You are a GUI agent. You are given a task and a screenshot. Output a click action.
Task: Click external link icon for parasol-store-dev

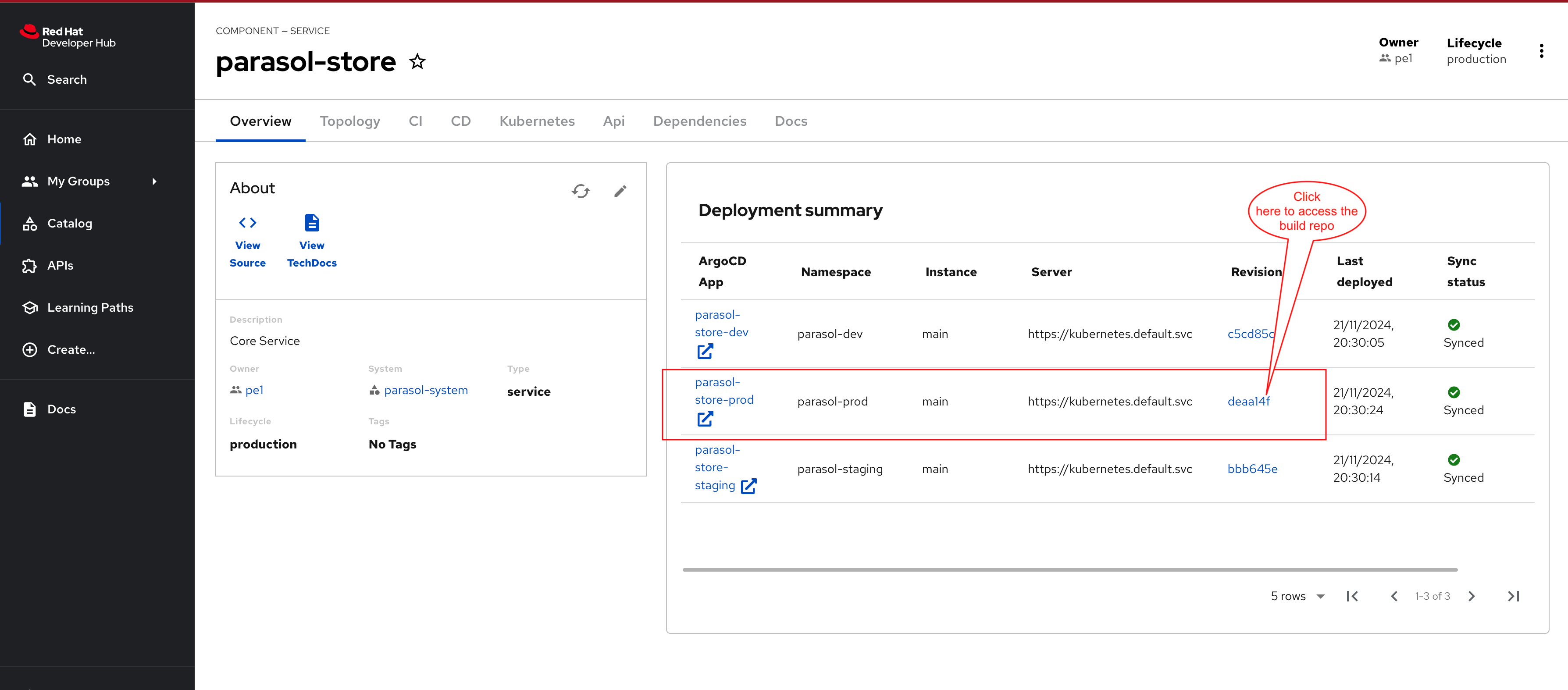pyautogui.click(x=705, y=351)
